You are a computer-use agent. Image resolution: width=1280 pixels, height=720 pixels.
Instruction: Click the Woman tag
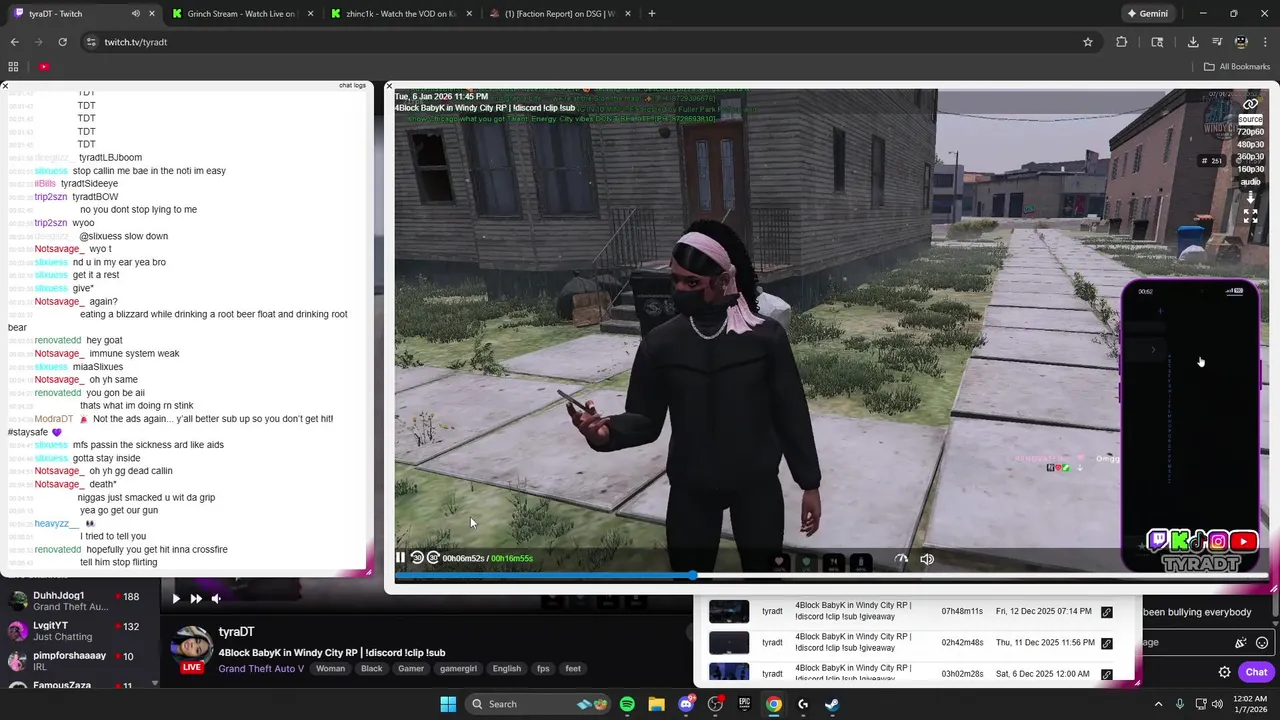coord(330,668)
